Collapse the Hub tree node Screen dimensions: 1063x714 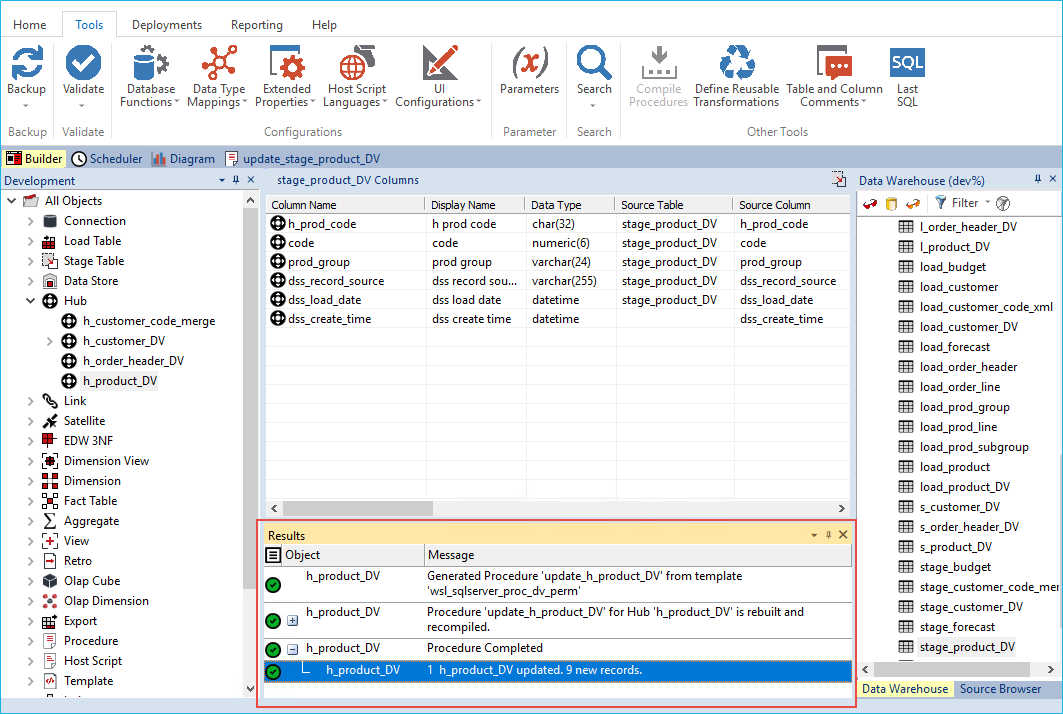pyautogui.click(x=31, y=301)
